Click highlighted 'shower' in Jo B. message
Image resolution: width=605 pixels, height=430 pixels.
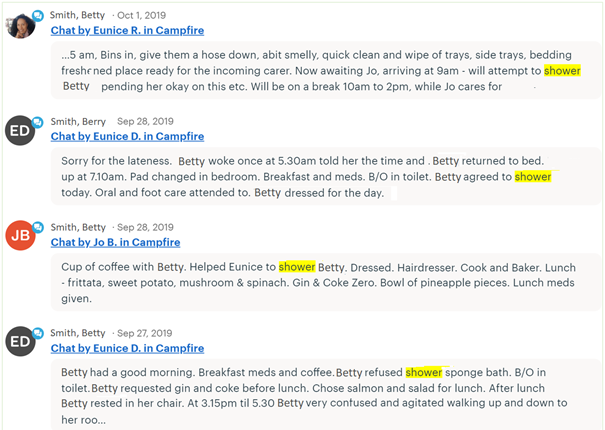(x=297, y=267)
